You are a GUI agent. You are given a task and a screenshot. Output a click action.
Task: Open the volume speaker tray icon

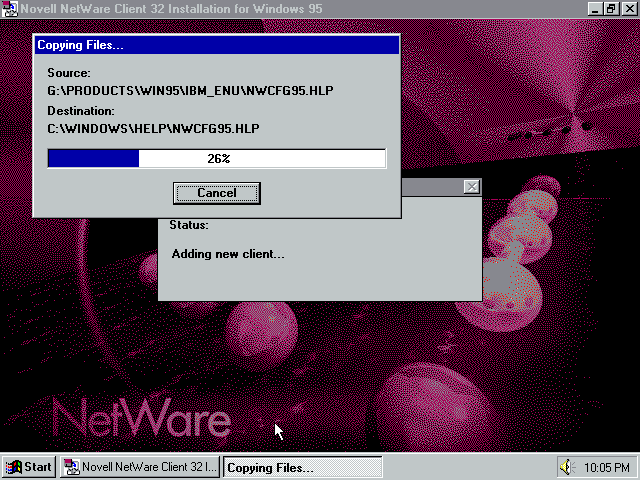[567, 467]
